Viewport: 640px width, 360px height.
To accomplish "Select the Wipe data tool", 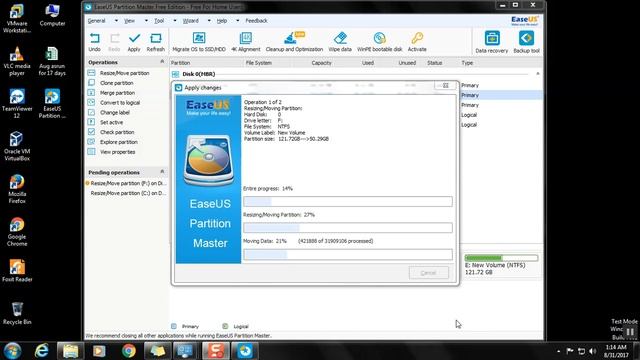I will [340, 42].
